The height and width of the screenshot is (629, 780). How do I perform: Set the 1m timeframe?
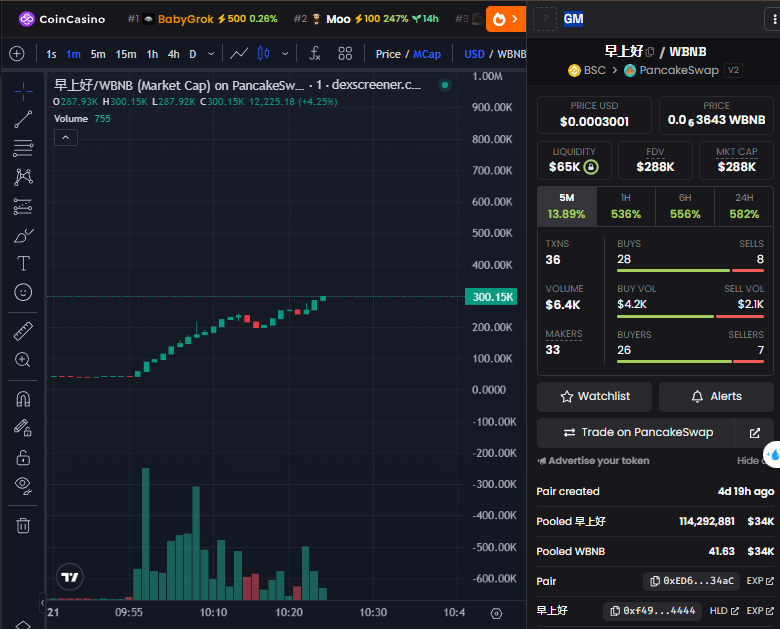coord(73,54)
